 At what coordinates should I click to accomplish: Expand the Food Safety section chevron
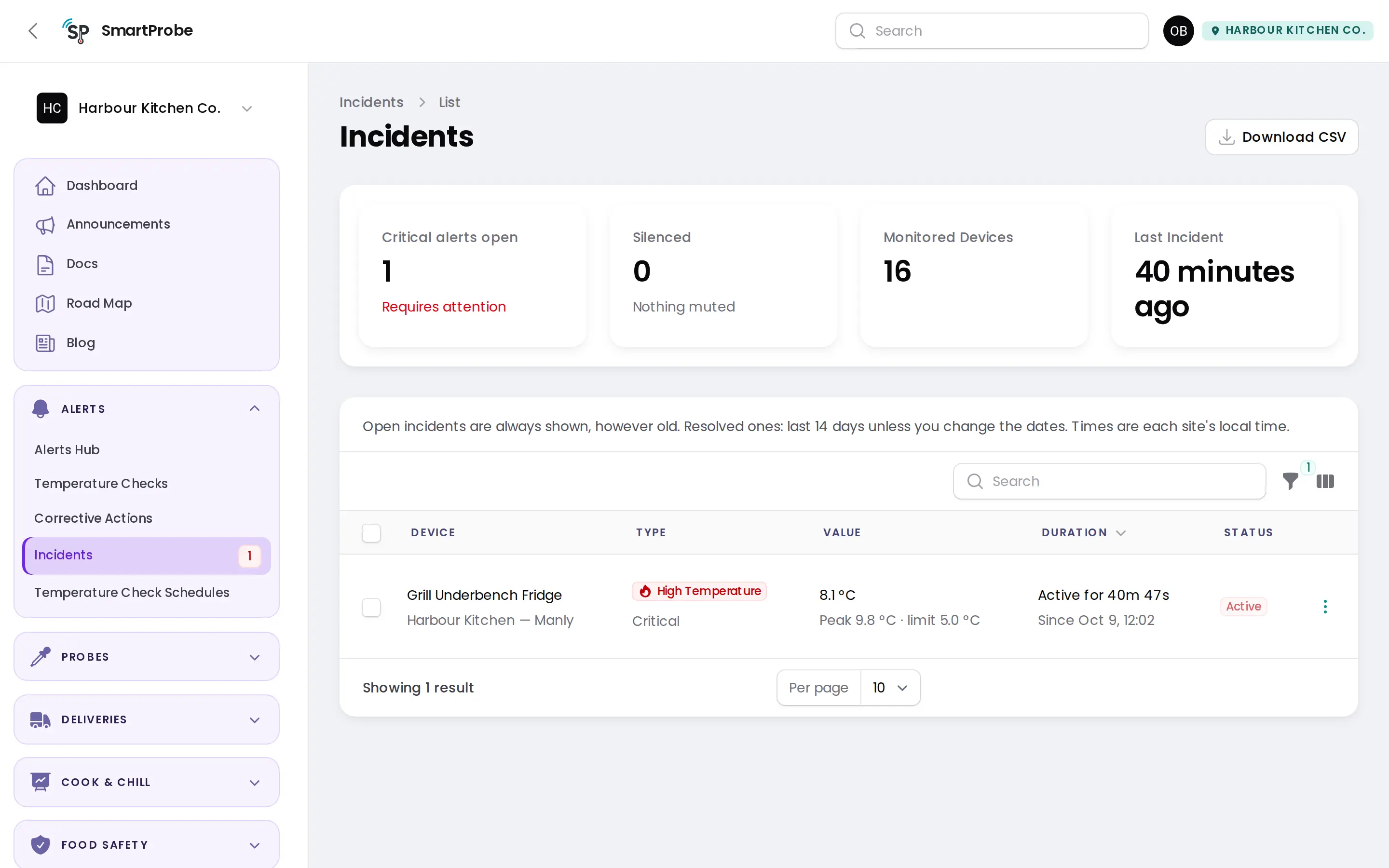tap(255, 845)
